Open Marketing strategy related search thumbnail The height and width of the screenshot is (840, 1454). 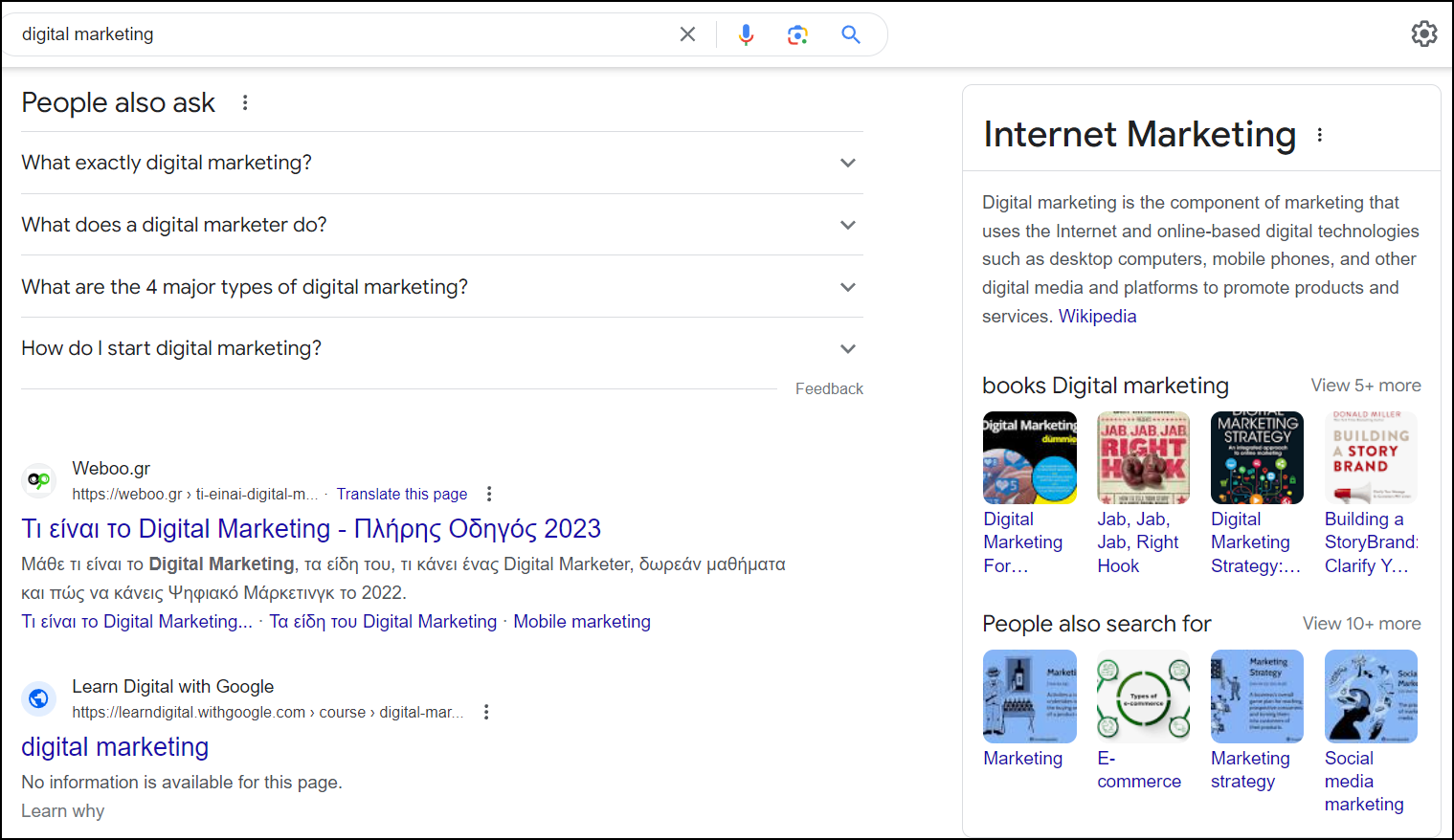click(1257, 696)
